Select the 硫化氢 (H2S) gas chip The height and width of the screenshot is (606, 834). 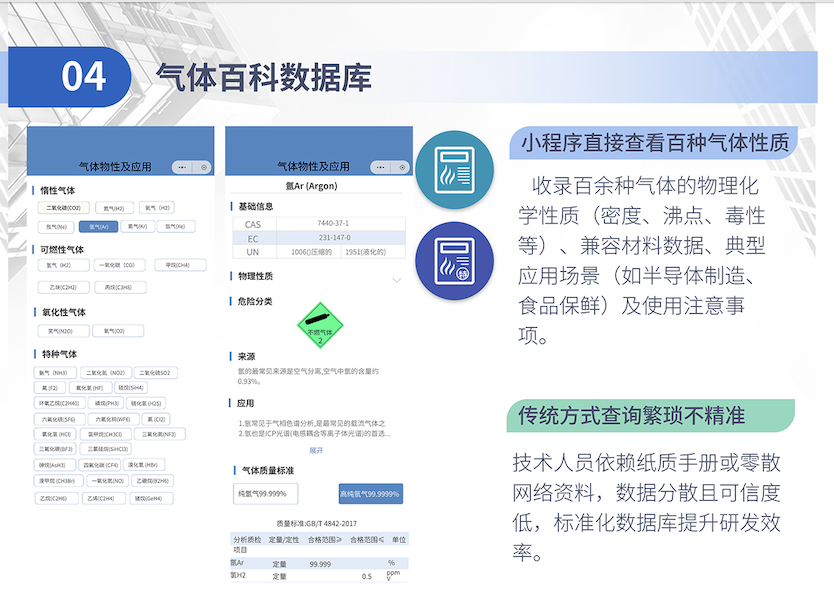[x=146, y=403]
